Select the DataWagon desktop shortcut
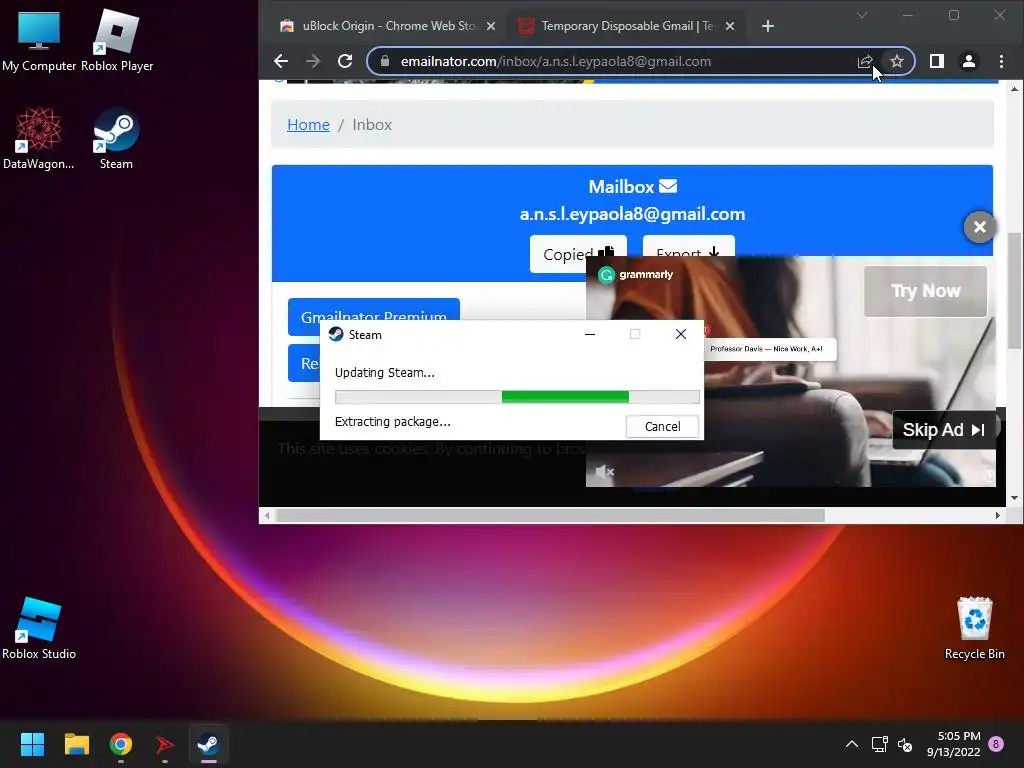Screen dimensions: 1024x768 [x=39, y=138]
